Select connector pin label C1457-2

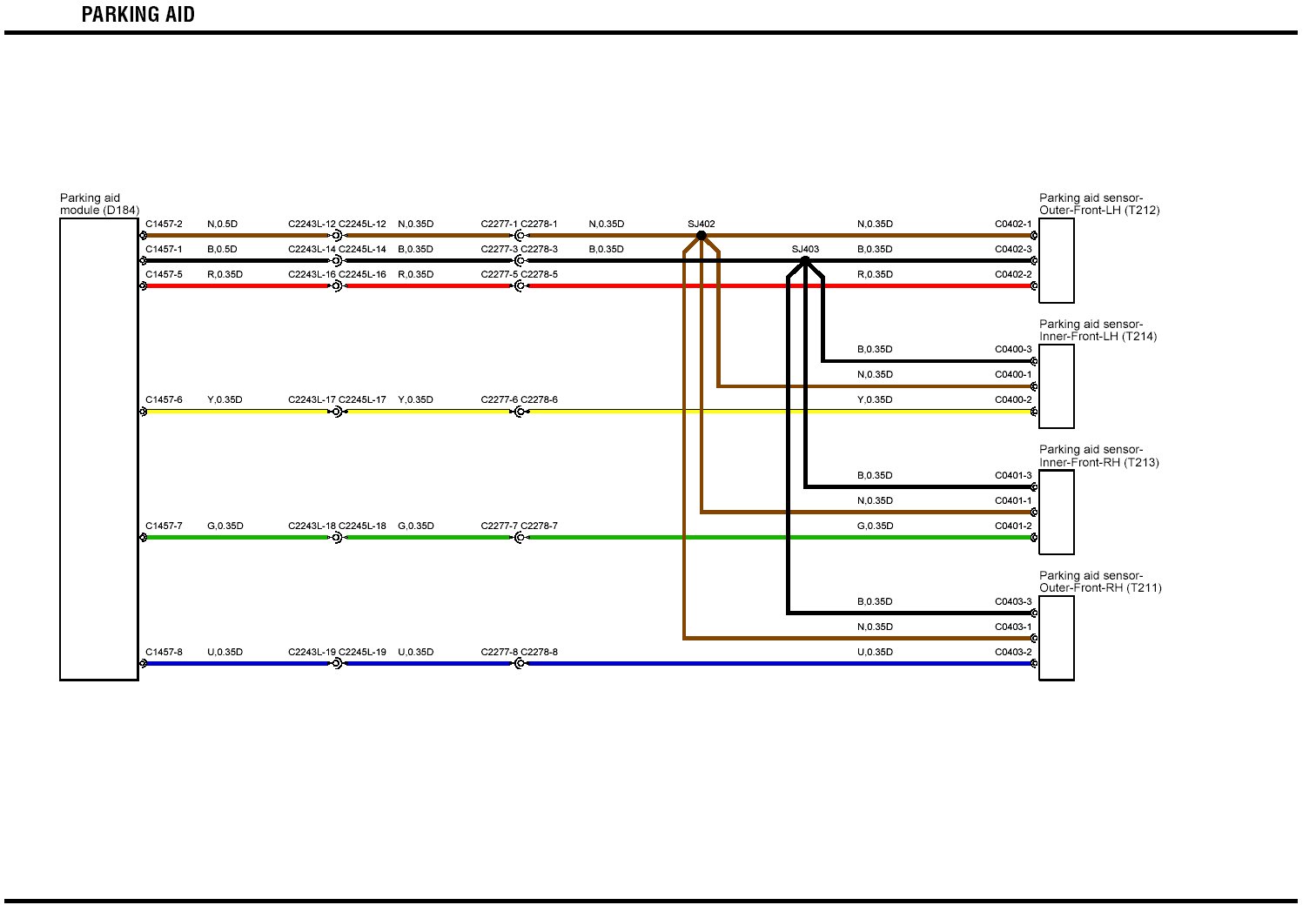(x=164, y=225)
